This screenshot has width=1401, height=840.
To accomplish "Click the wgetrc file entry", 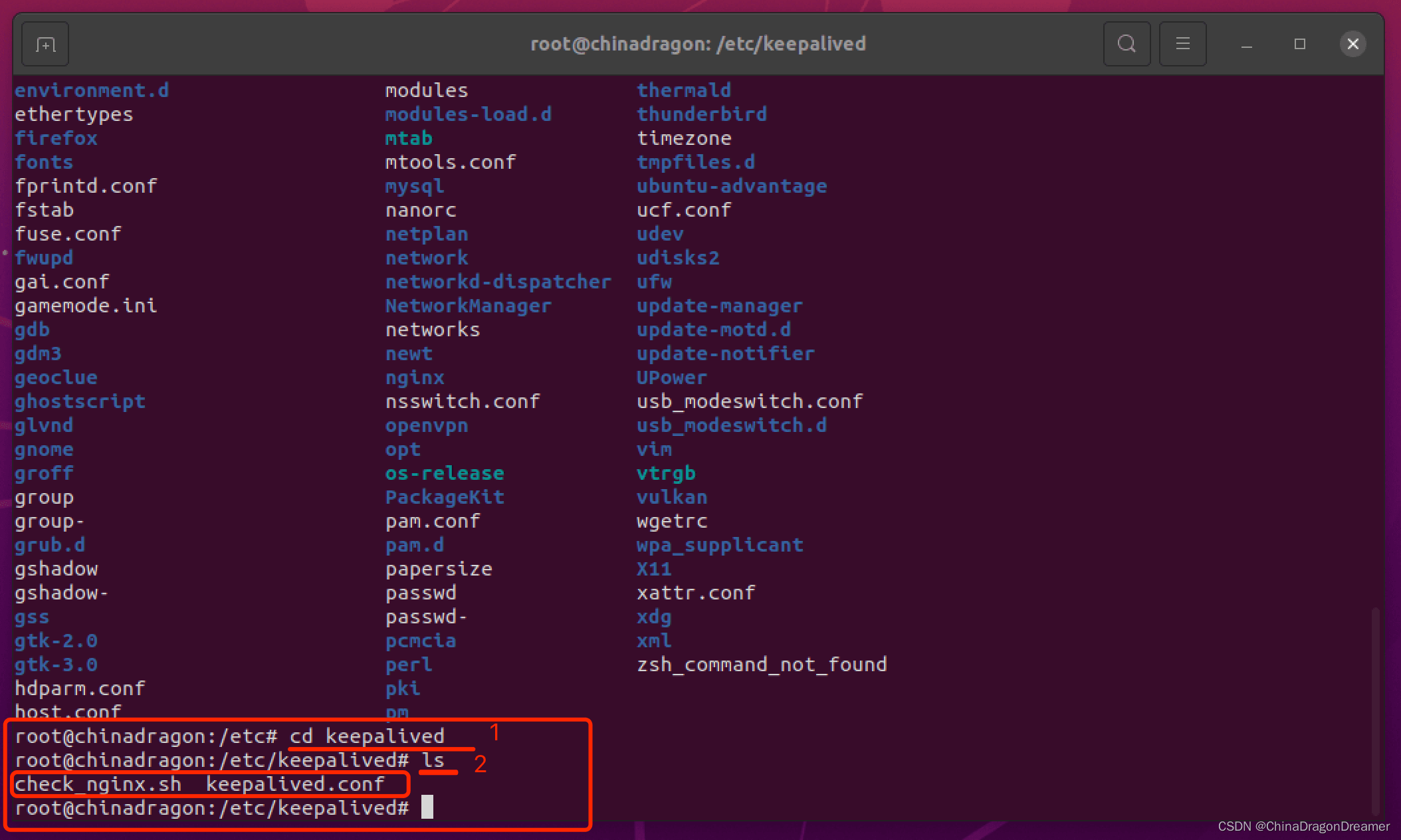I will (672, 521).
